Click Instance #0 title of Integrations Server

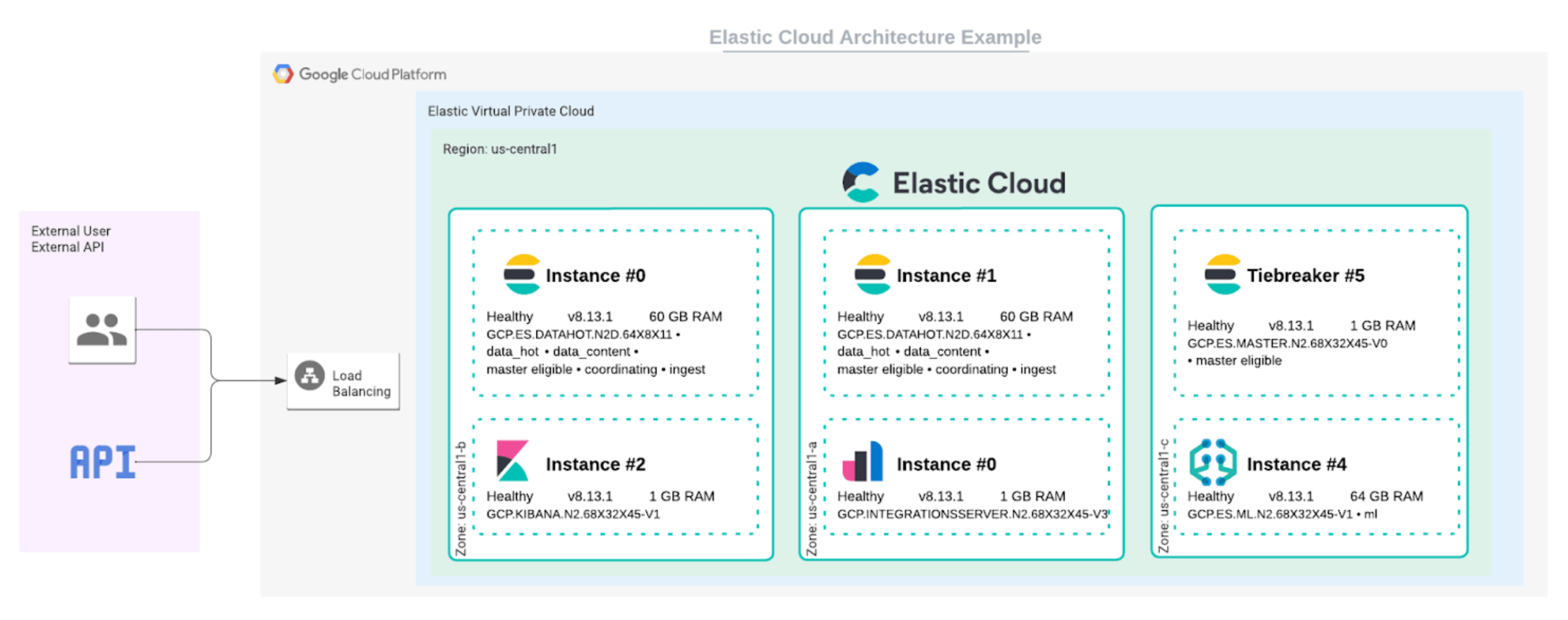tap(947, 464)
